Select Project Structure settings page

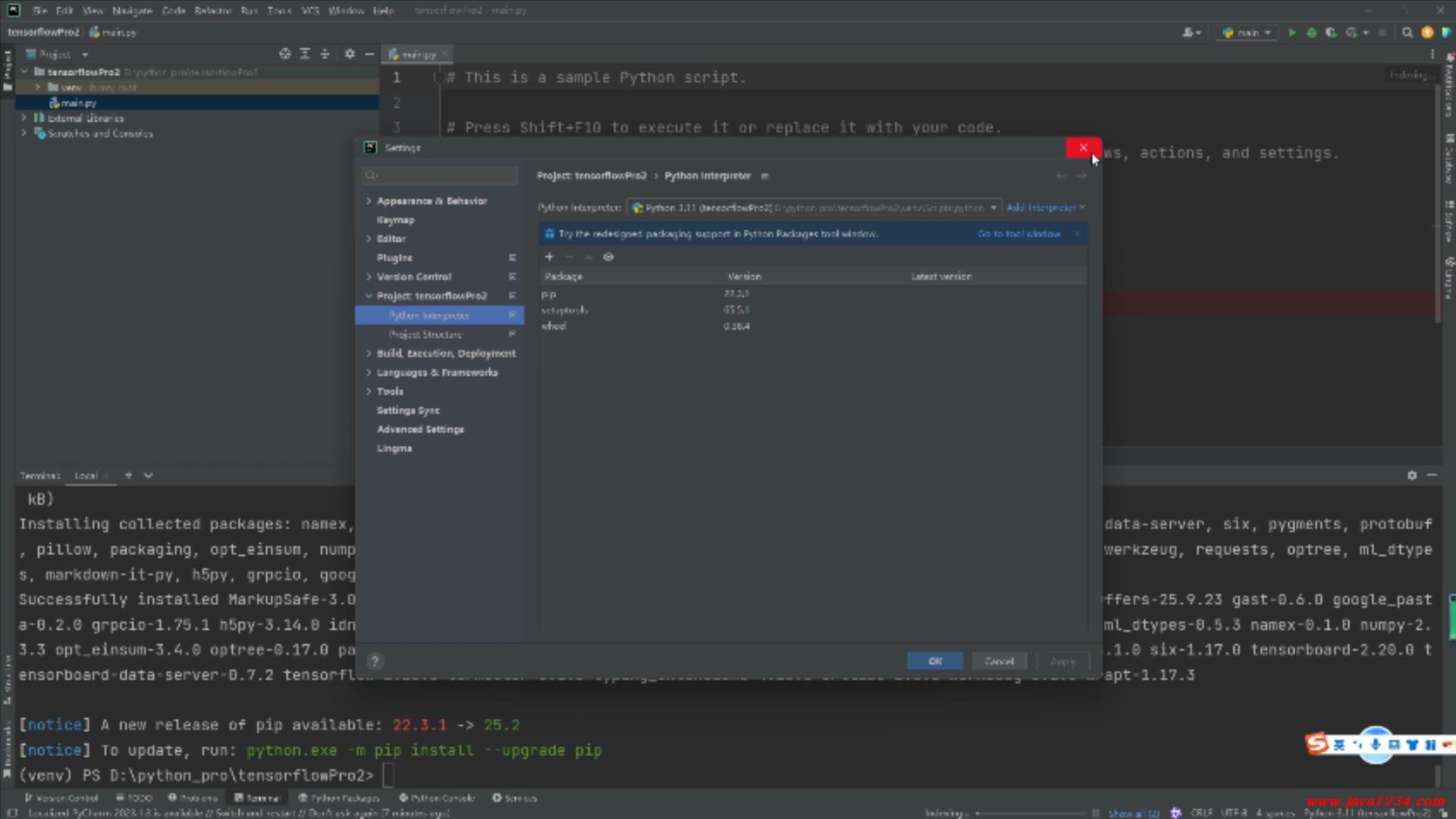[x=425, y=334]
